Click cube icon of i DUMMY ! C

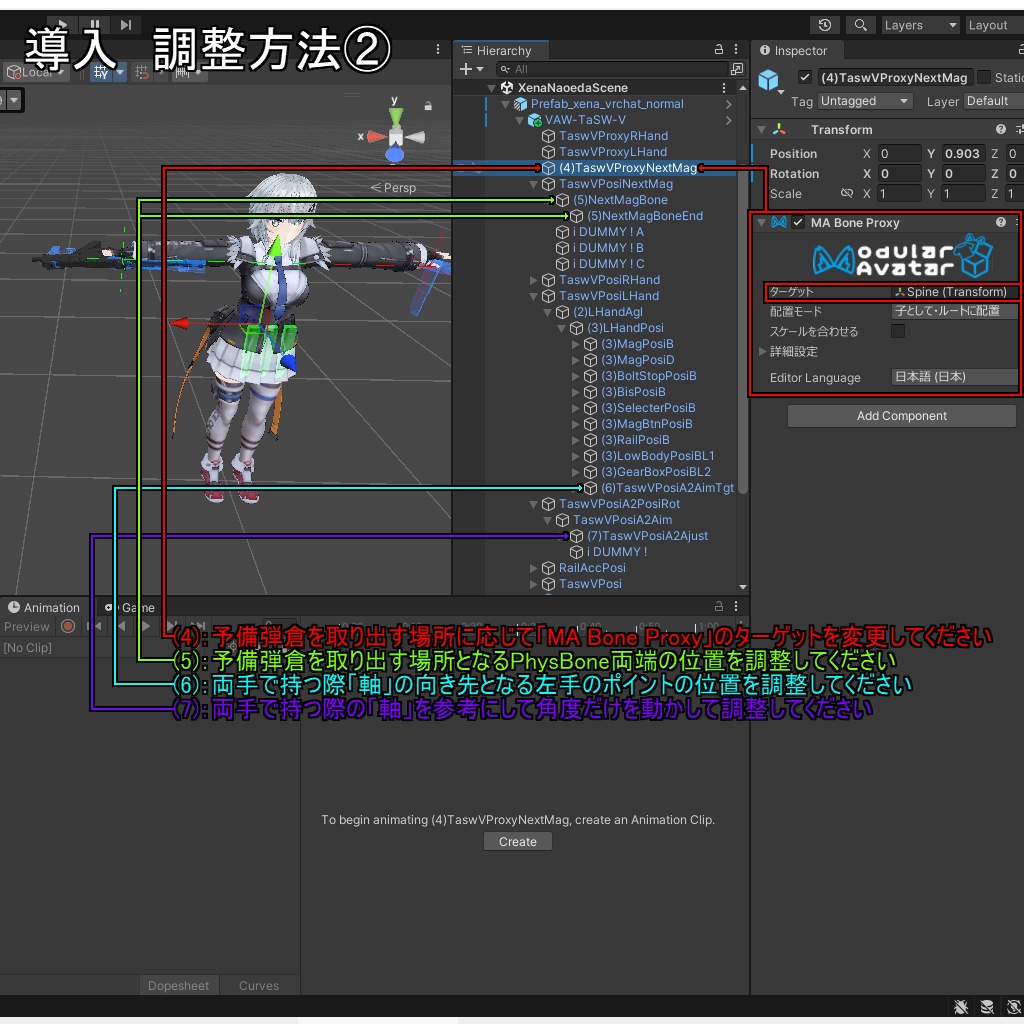(x=562, y=264)
